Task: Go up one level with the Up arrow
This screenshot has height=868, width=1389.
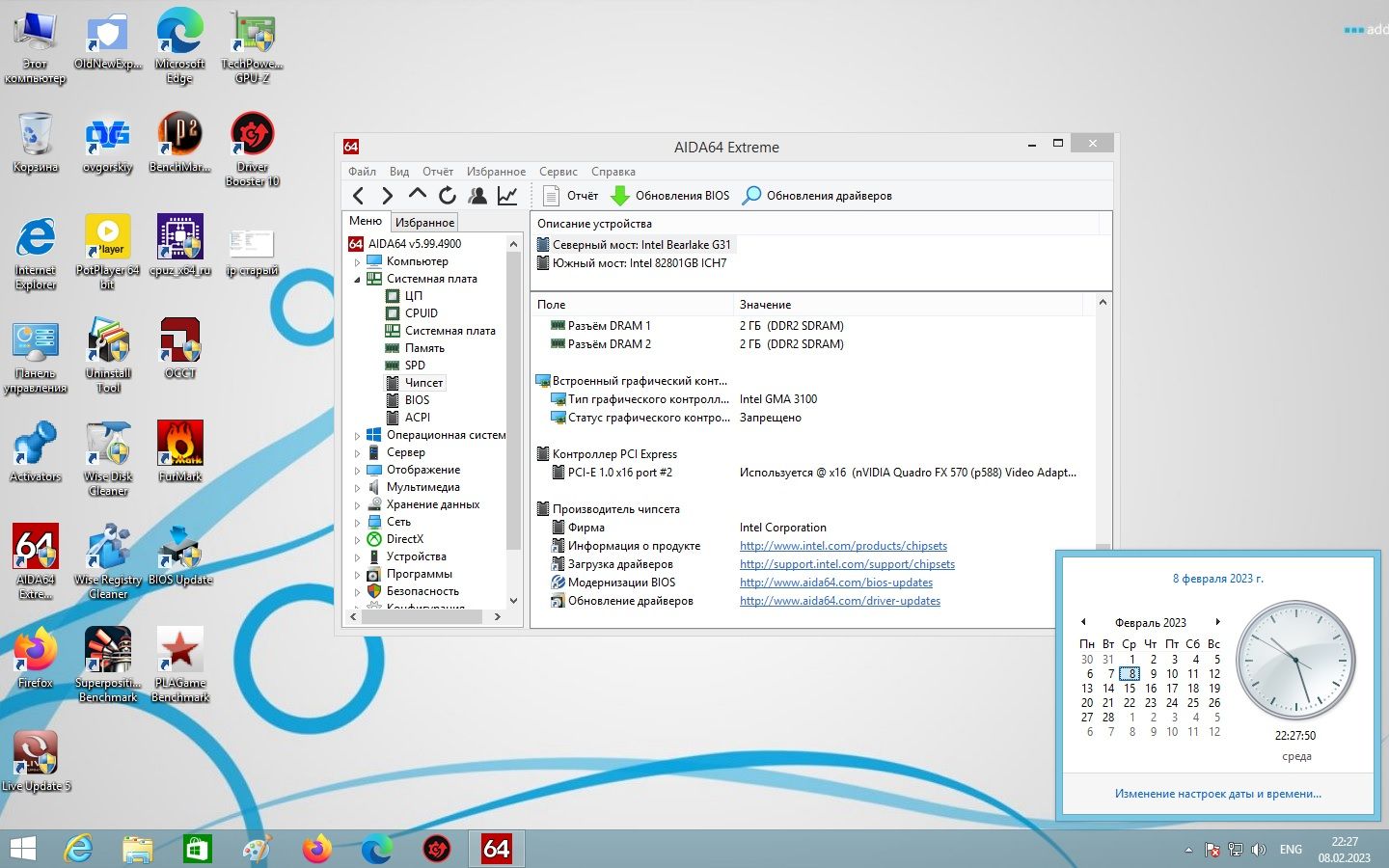Action: (417, 195)
